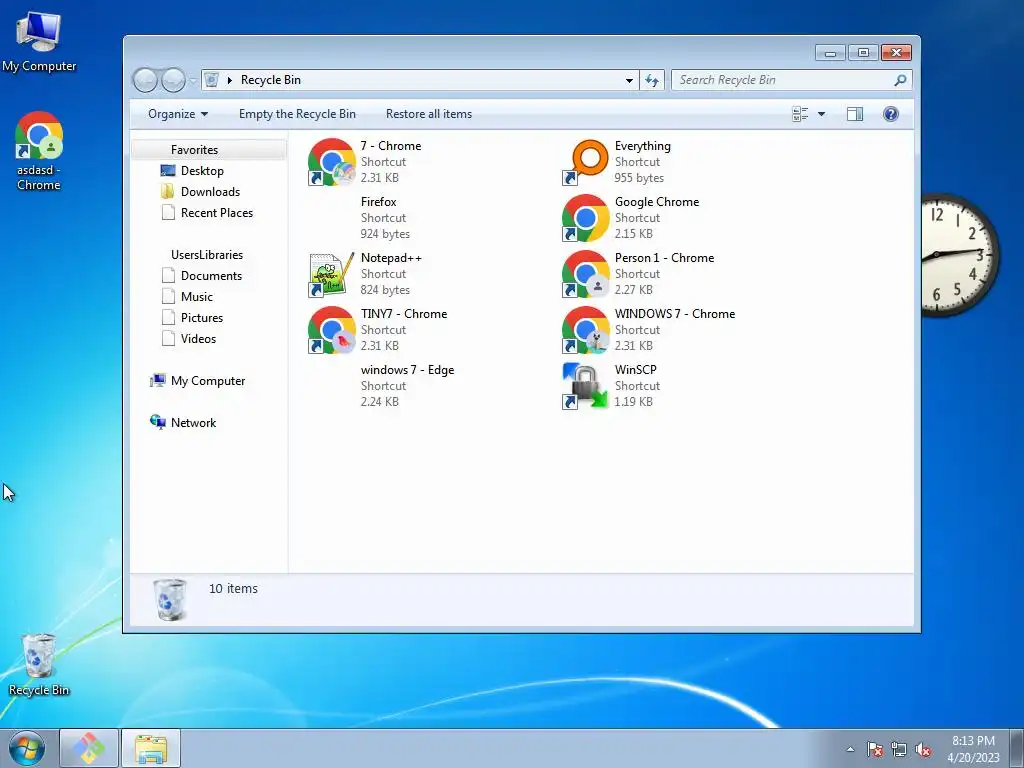Select the WINDOWS 7 - Chrome icon
Viewport: 1024px width, 768px height.
[586, 330]
